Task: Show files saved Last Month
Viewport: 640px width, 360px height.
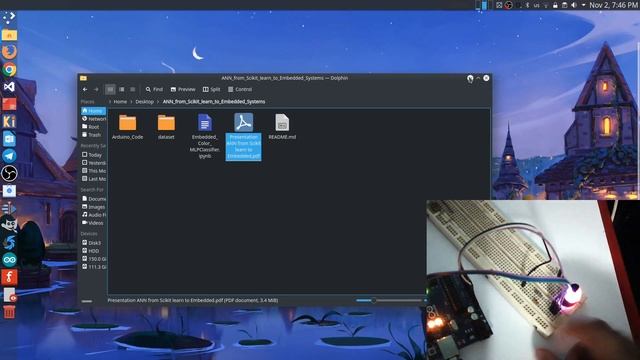Action: click(93, 179)
